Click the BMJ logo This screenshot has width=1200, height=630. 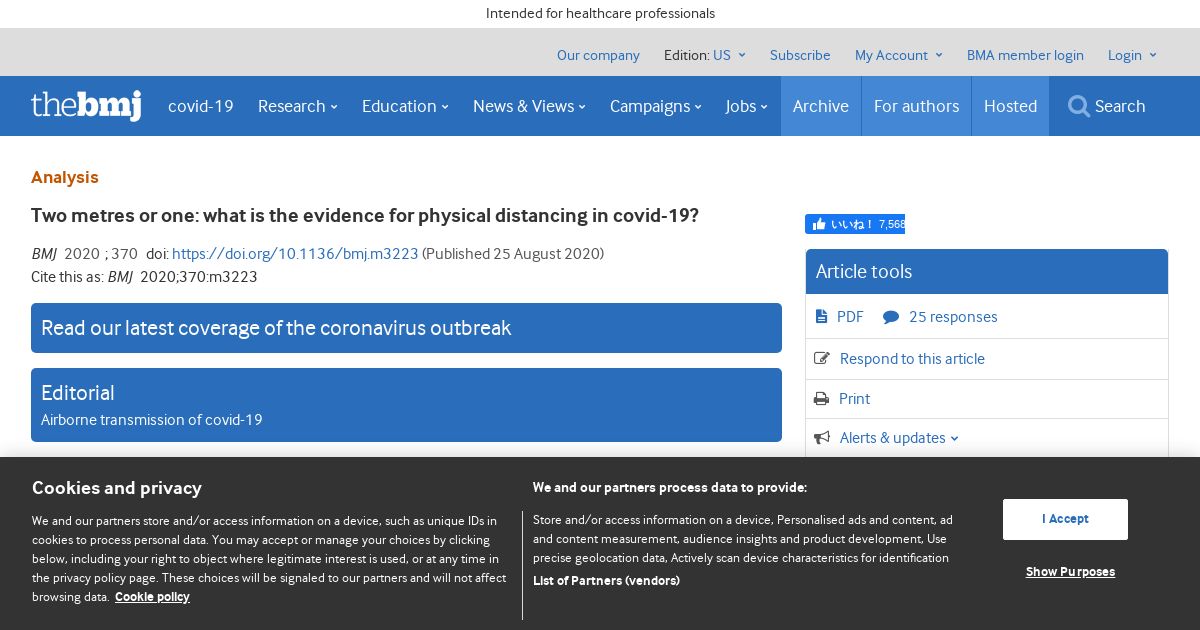click(x=86, y=105)
